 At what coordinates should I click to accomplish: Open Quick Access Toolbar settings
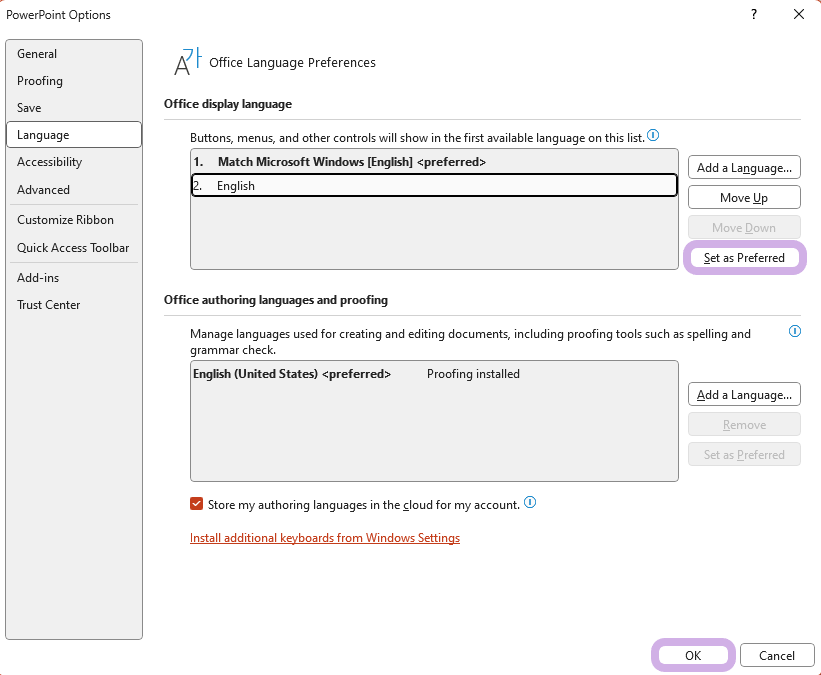[x=73, y=248]
